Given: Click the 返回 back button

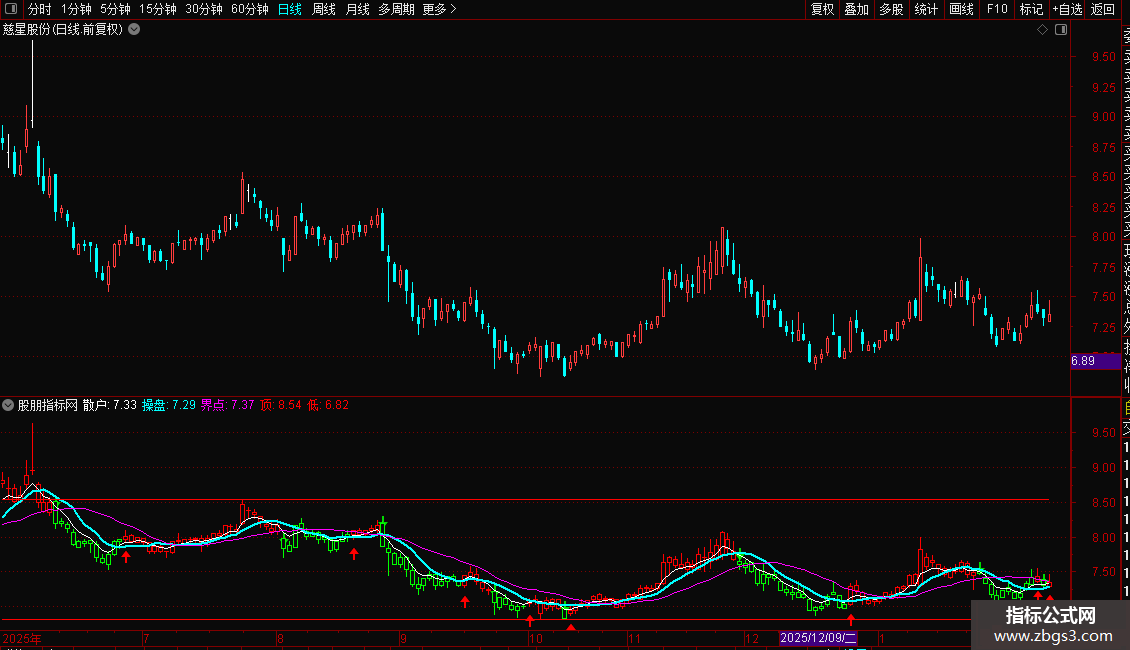Looking at the screenshot, I should pos(1103,9).
